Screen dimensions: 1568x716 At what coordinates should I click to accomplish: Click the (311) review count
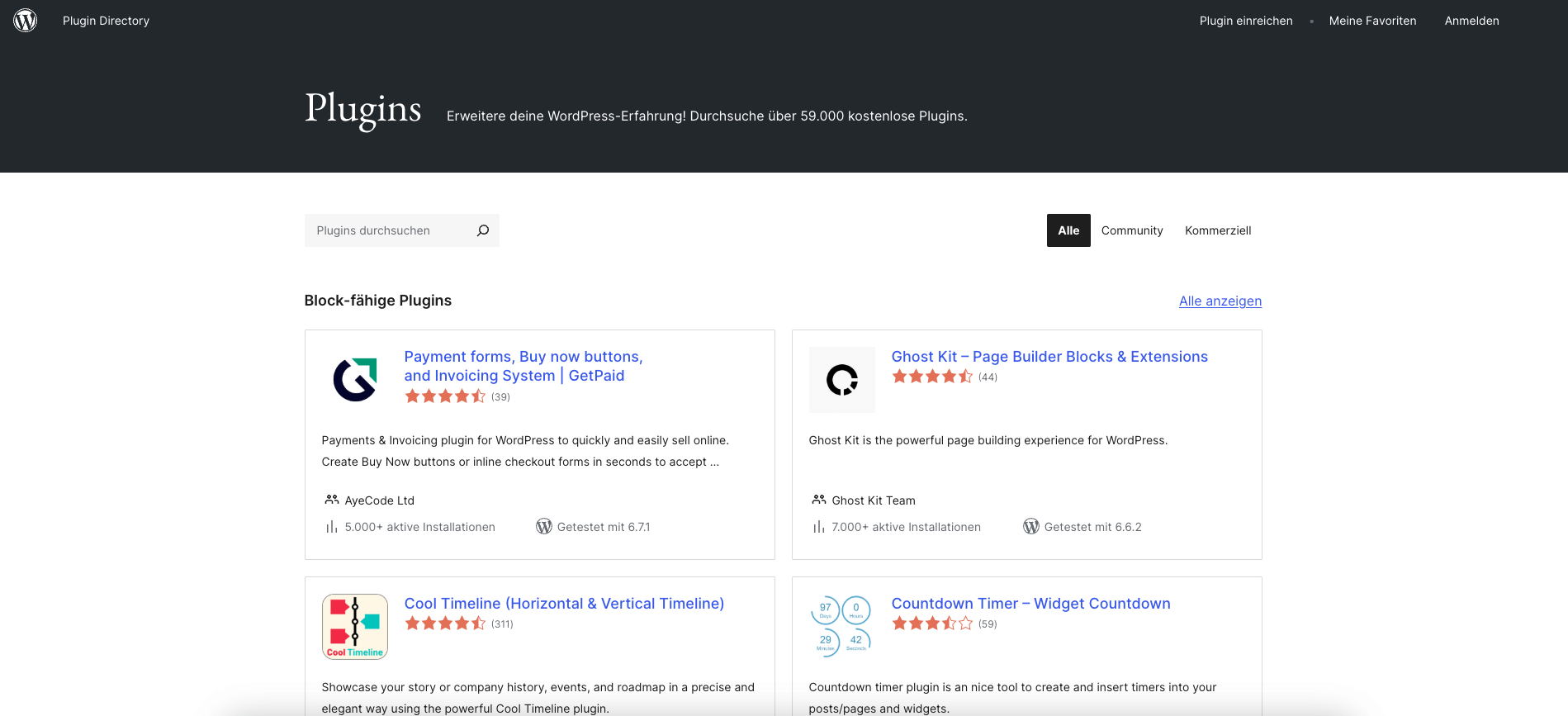[502, 624]
